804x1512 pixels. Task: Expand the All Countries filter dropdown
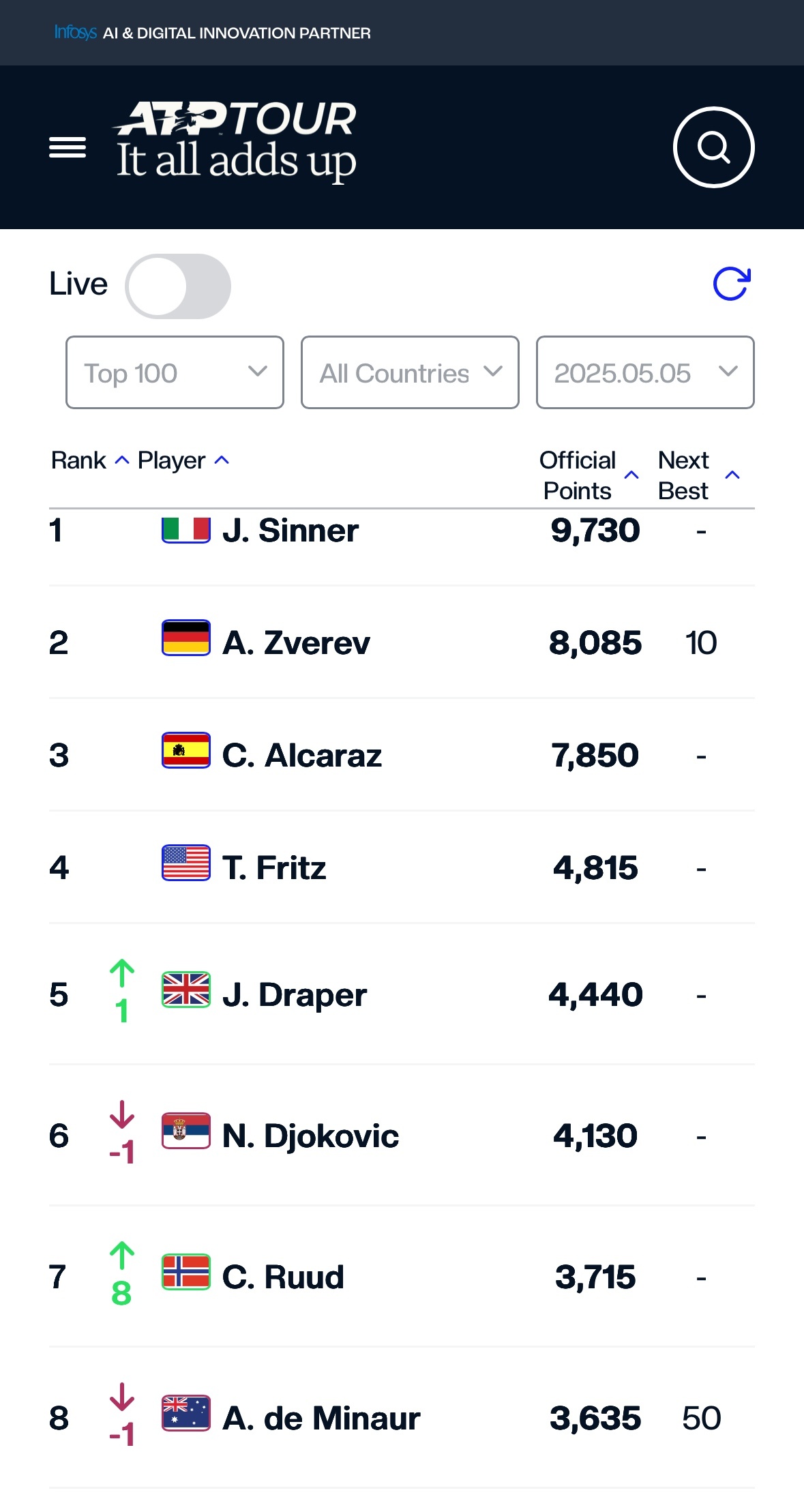click(410, 372)
